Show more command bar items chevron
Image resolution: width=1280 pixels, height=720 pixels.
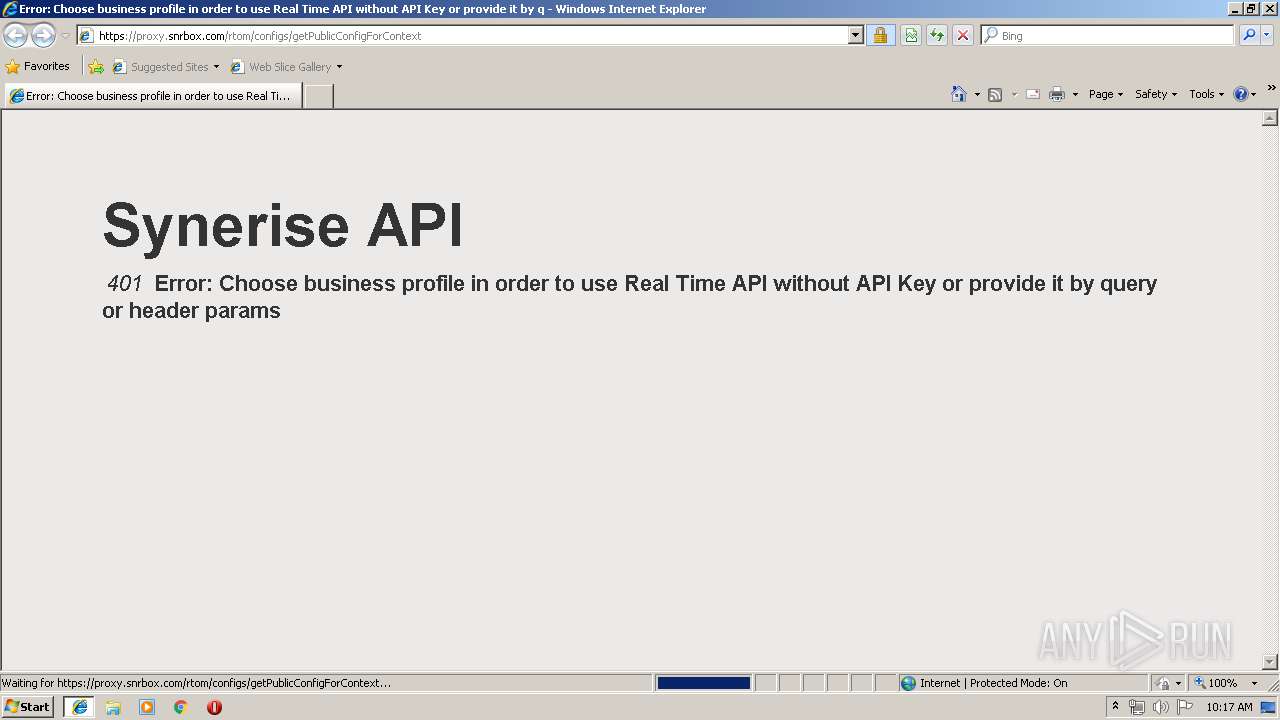coord(1271,88)
